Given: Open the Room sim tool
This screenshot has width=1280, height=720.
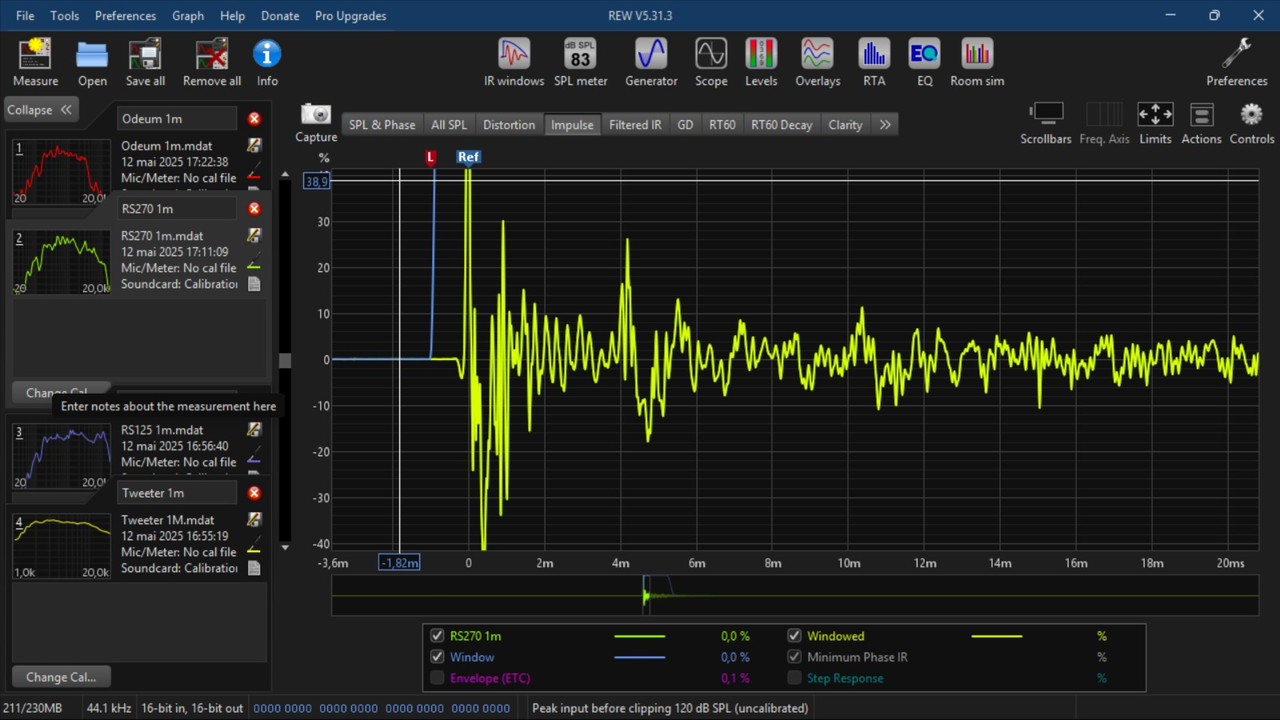Looking at the screenshot, I should click(976, 62).
